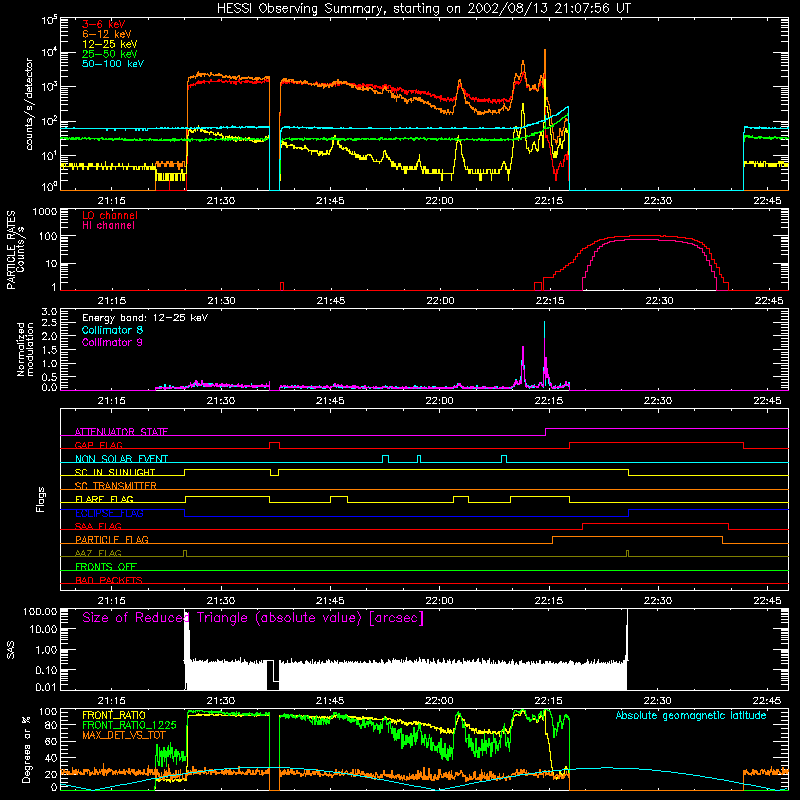Screen dimensions: 800x800
Task: Click the GAP_FLAG label
Action: pos(98,445)
